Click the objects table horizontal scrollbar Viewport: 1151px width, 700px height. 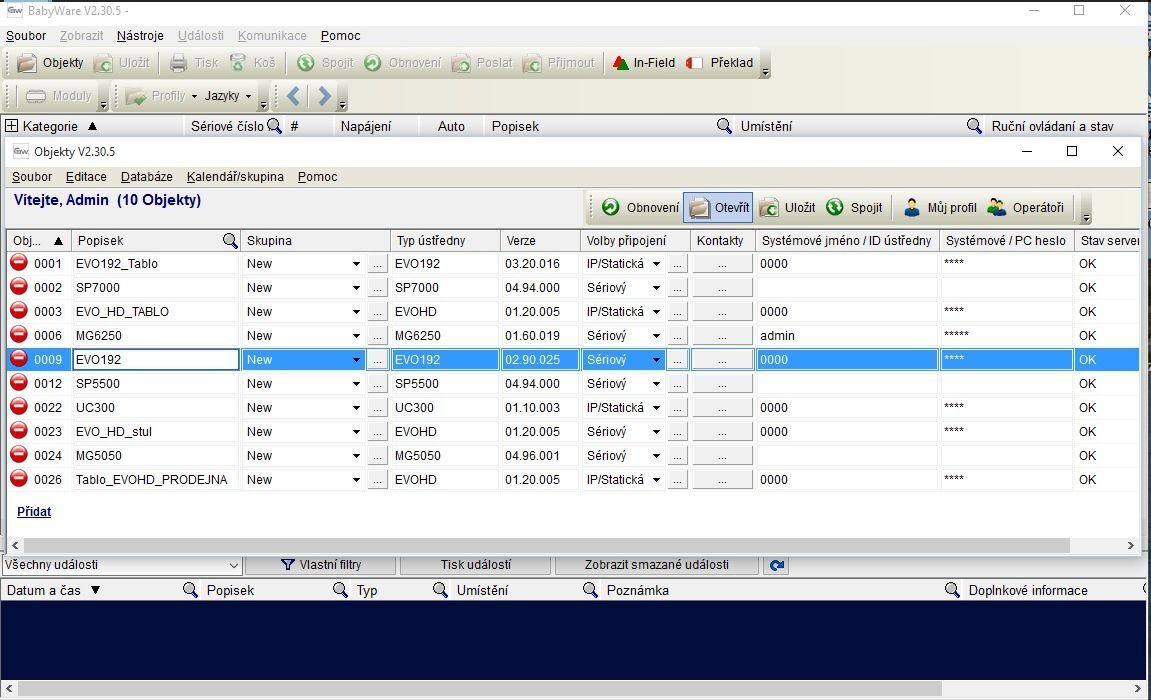click(x=540, y=546)
